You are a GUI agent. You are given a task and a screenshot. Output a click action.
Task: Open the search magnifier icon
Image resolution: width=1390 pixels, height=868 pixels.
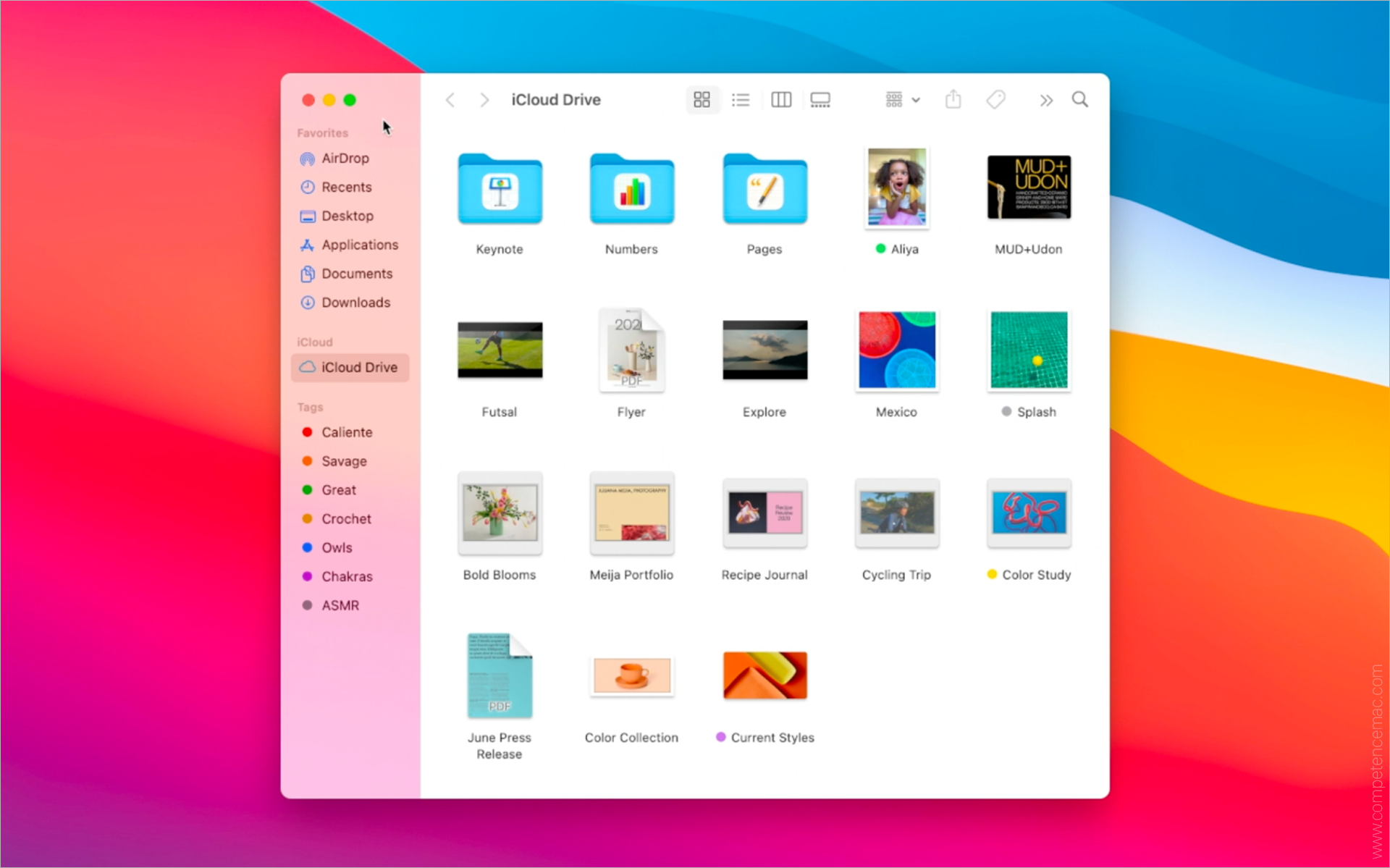coord(1079,99)
